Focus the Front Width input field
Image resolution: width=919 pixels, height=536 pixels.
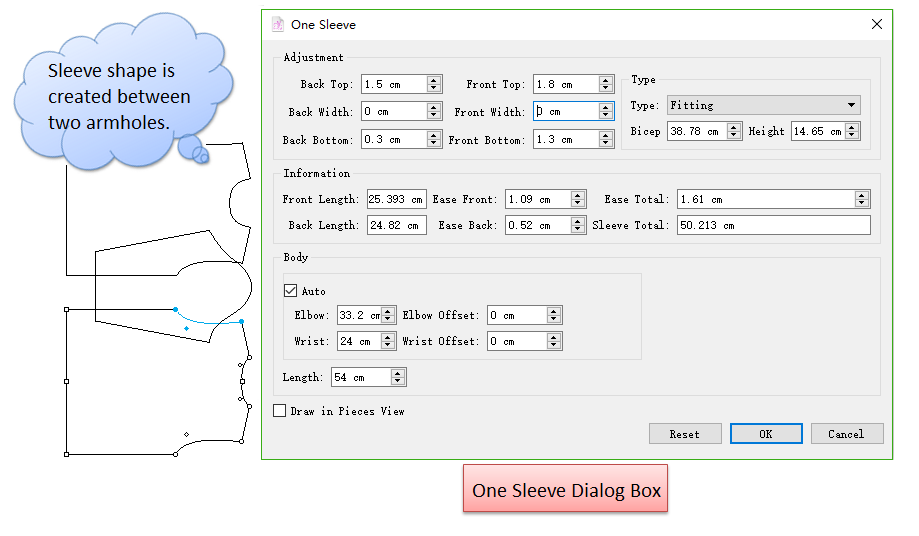(x=564, y=112)
